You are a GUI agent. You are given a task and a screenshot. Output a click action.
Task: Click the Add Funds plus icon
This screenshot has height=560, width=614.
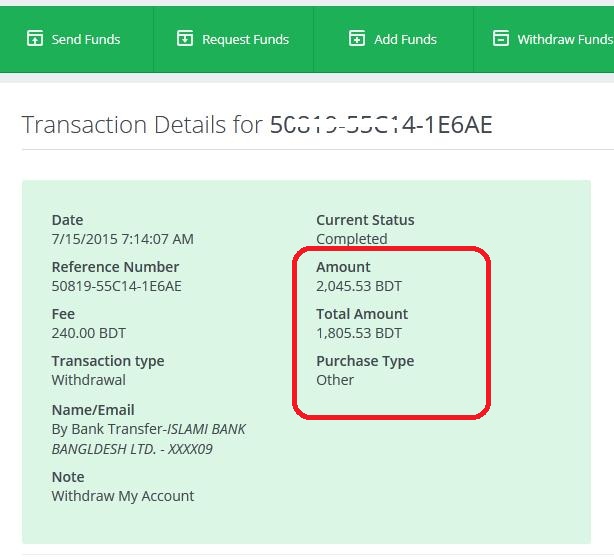tap(357, 39)
